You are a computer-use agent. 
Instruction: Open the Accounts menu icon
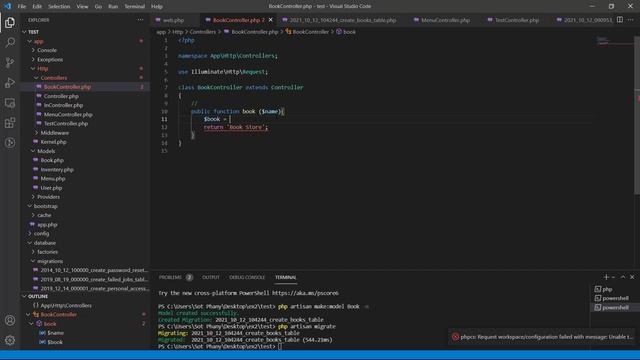10,320
